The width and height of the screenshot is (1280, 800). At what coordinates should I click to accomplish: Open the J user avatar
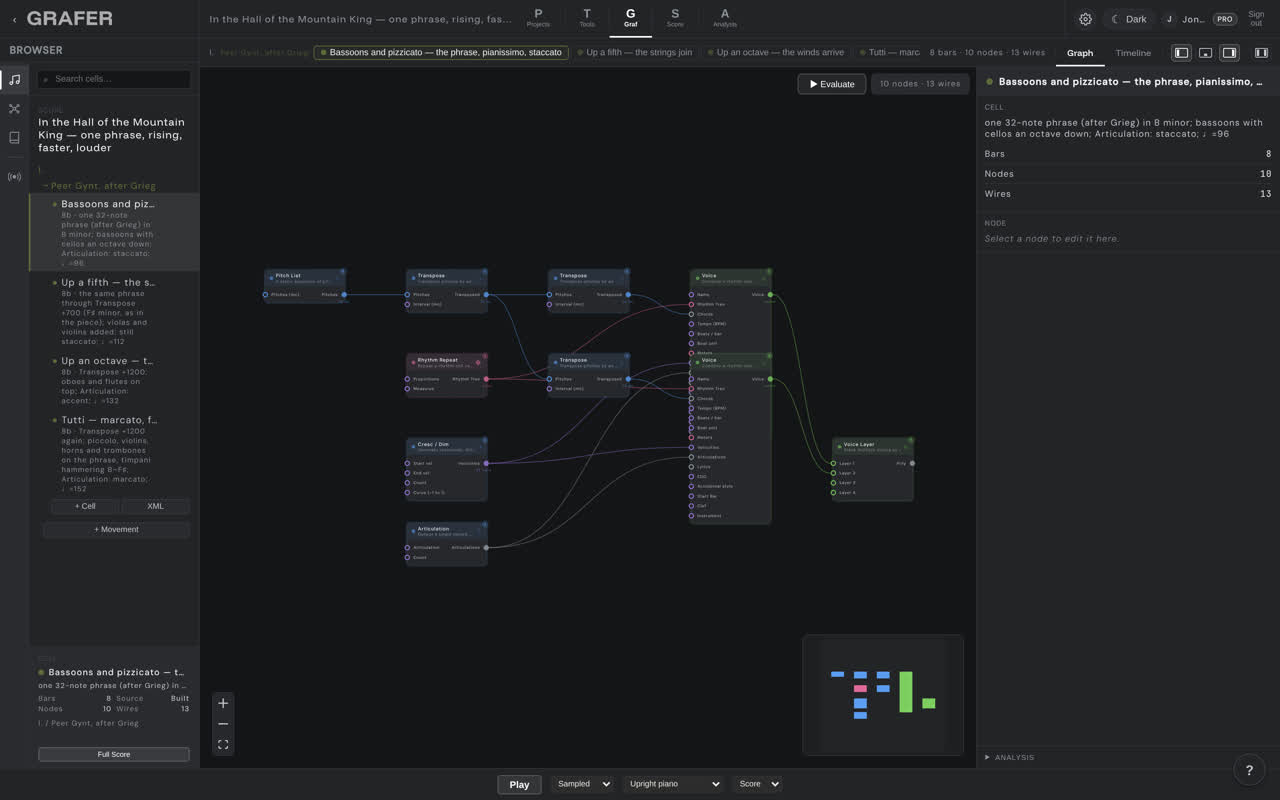click(1169, 19)
